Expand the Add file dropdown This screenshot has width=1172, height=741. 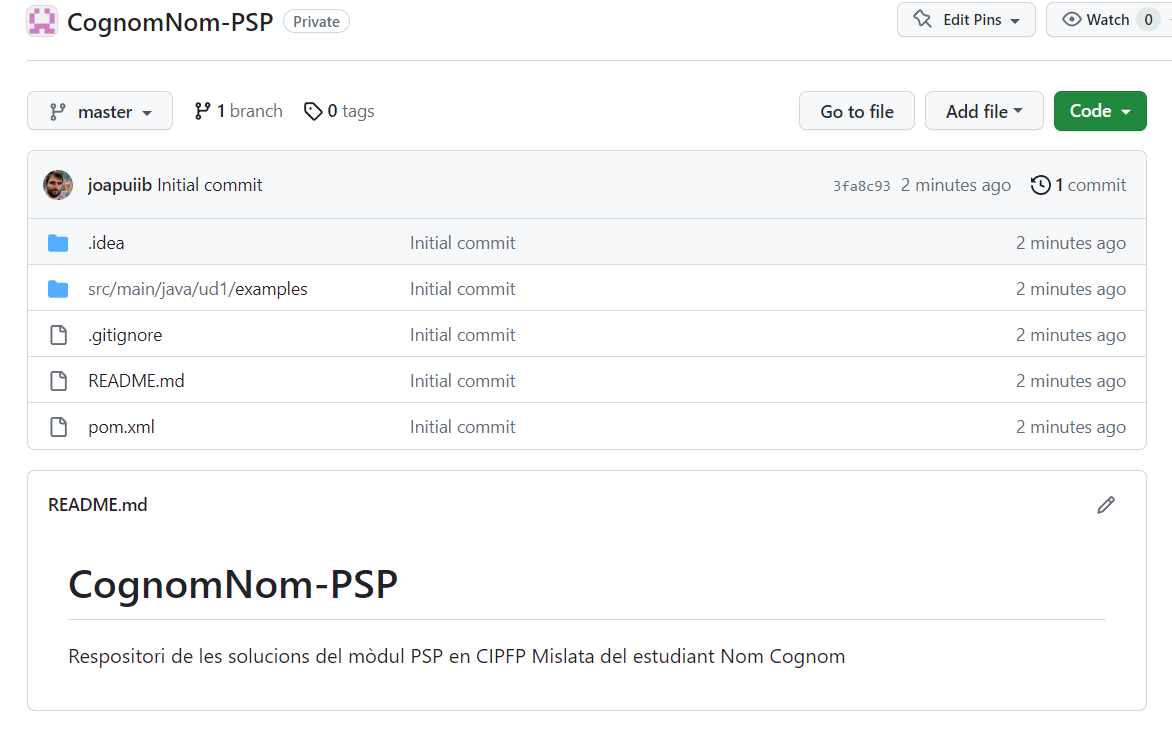(984, 111)
